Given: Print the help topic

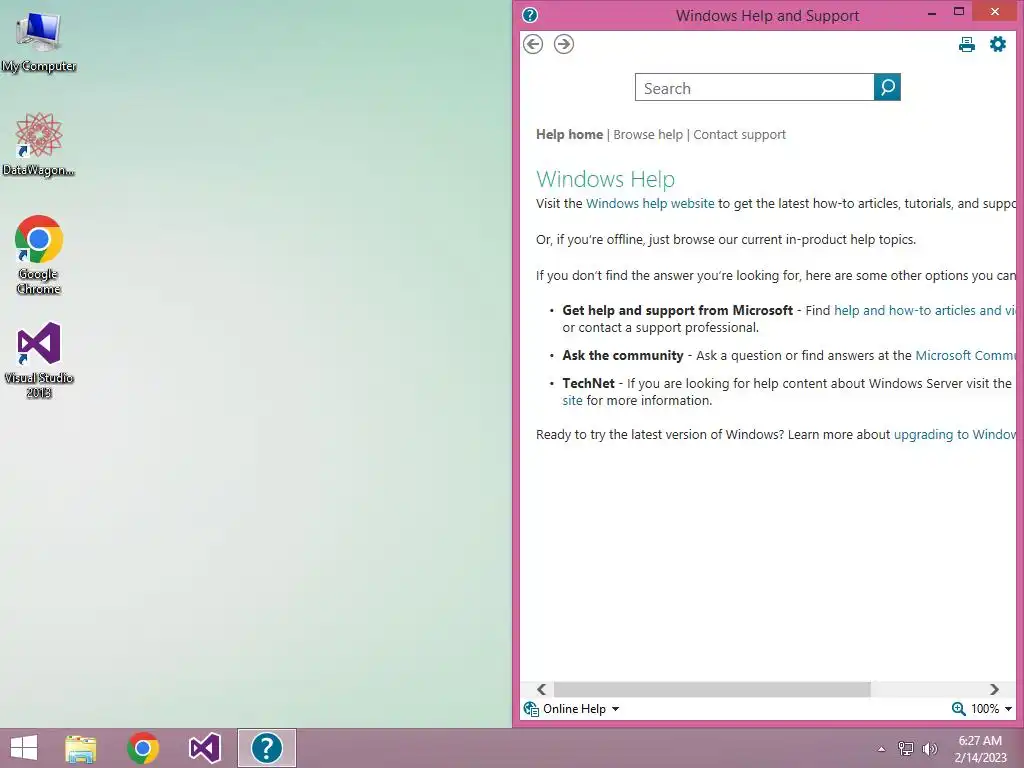Looking at the screenshot, I should pos(967,44).
